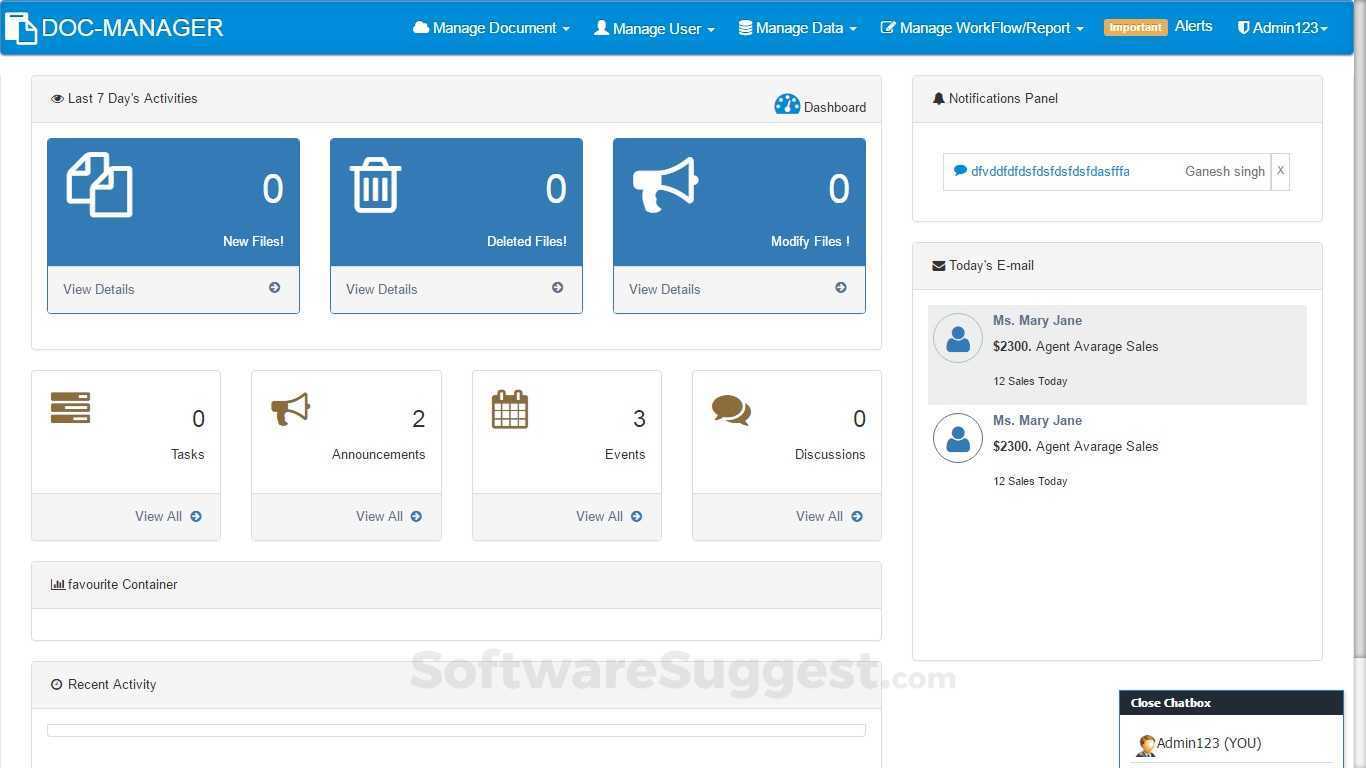Viewport: 1366px width, 768px height.
Task: Click View Details under Deleted Files
Action: [x=381, y=289]
